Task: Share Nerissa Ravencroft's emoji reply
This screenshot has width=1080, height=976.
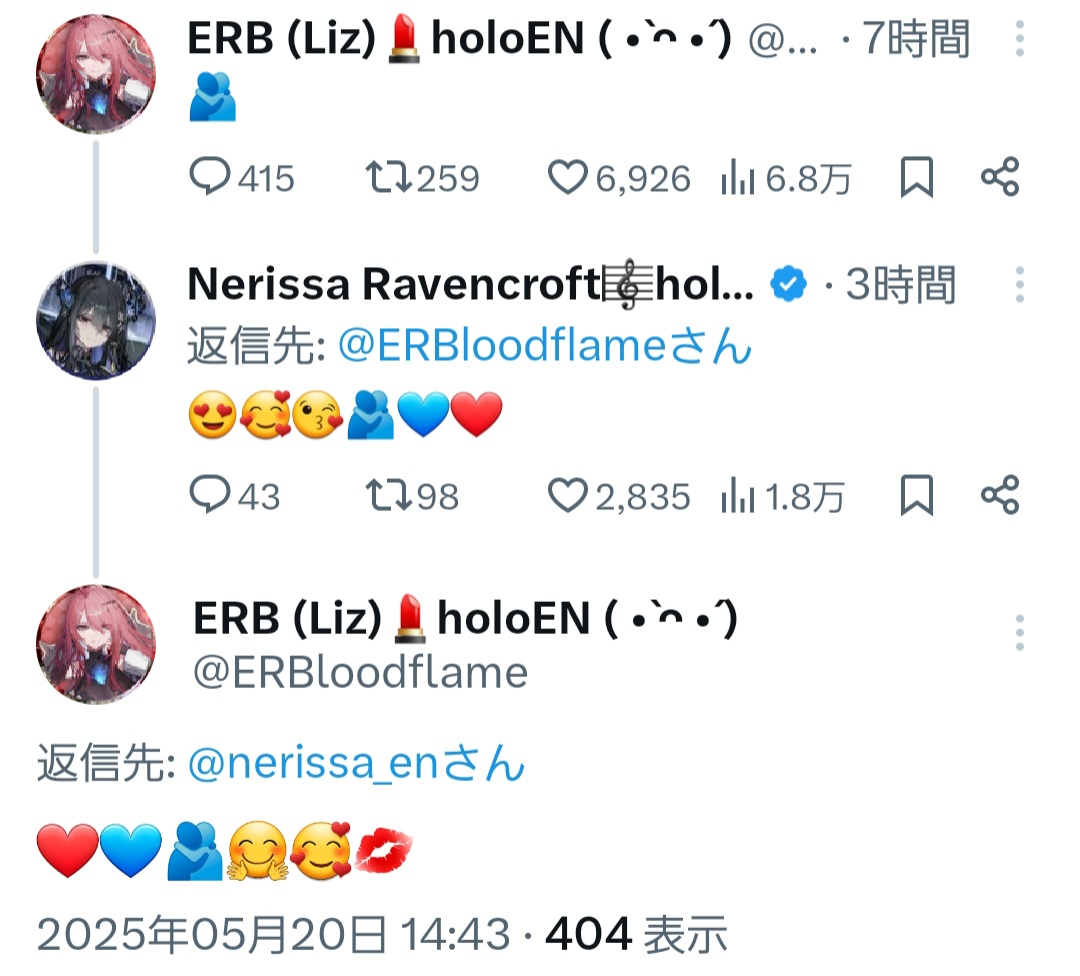Action: (1000, 495)
